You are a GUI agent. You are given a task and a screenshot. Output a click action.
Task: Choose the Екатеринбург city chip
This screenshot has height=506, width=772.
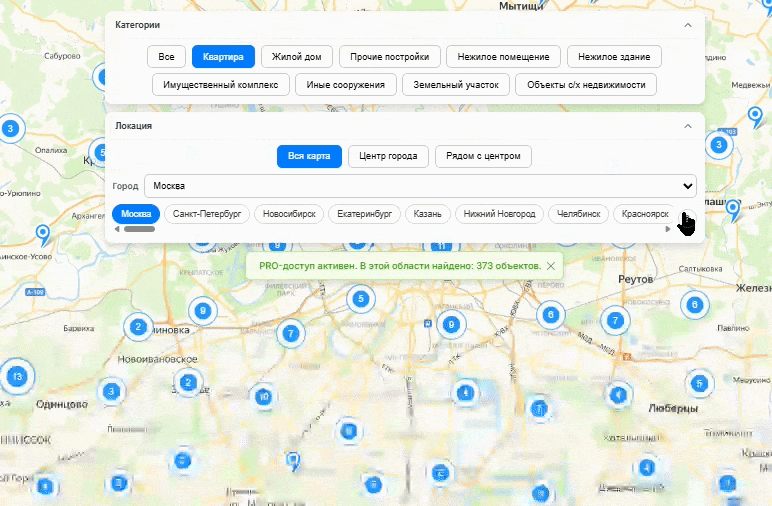click(x=364, y=214)
